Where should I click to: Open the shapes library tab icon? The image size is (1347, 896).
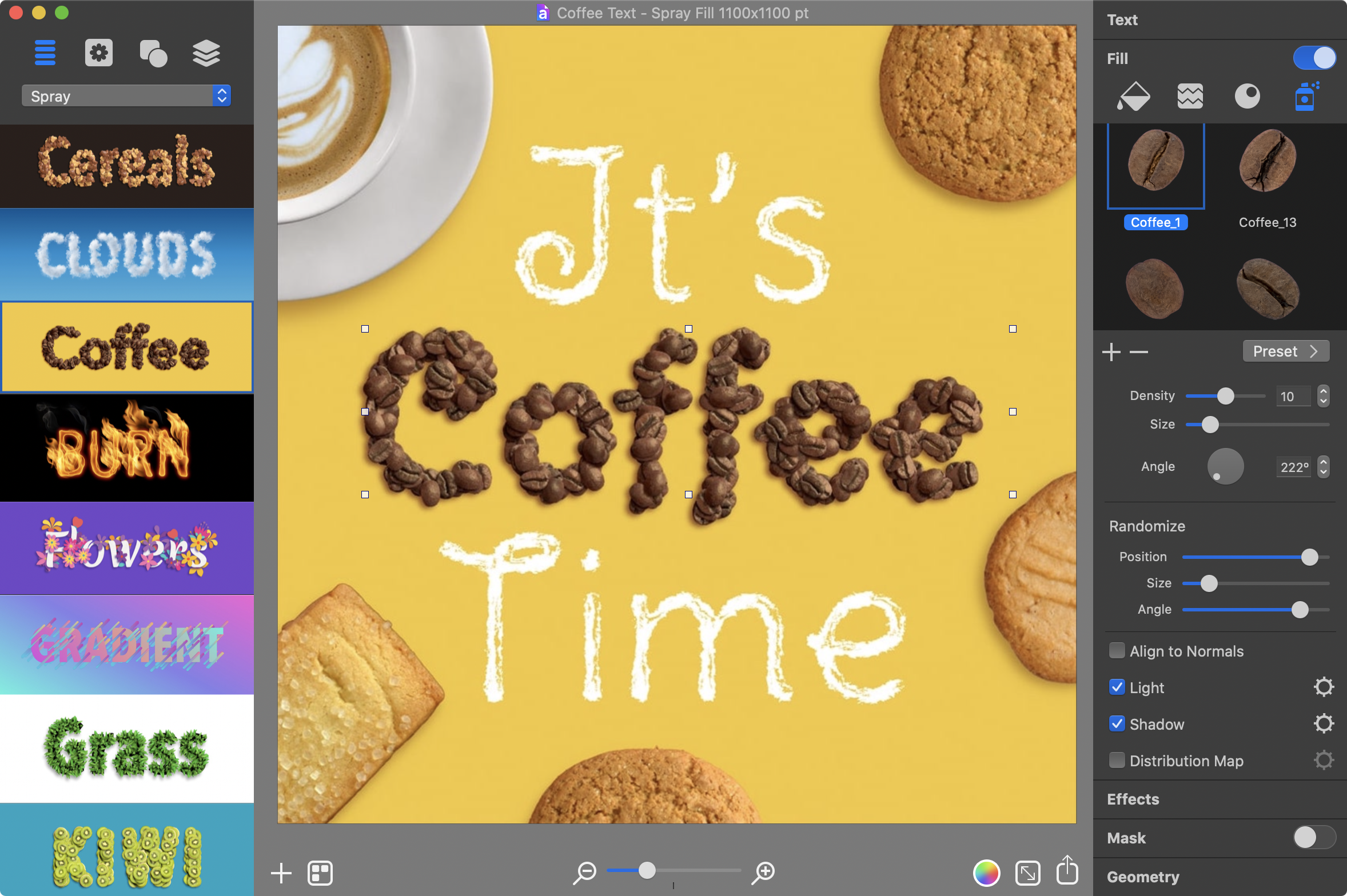pyautogui.click(x=153, y=53)
